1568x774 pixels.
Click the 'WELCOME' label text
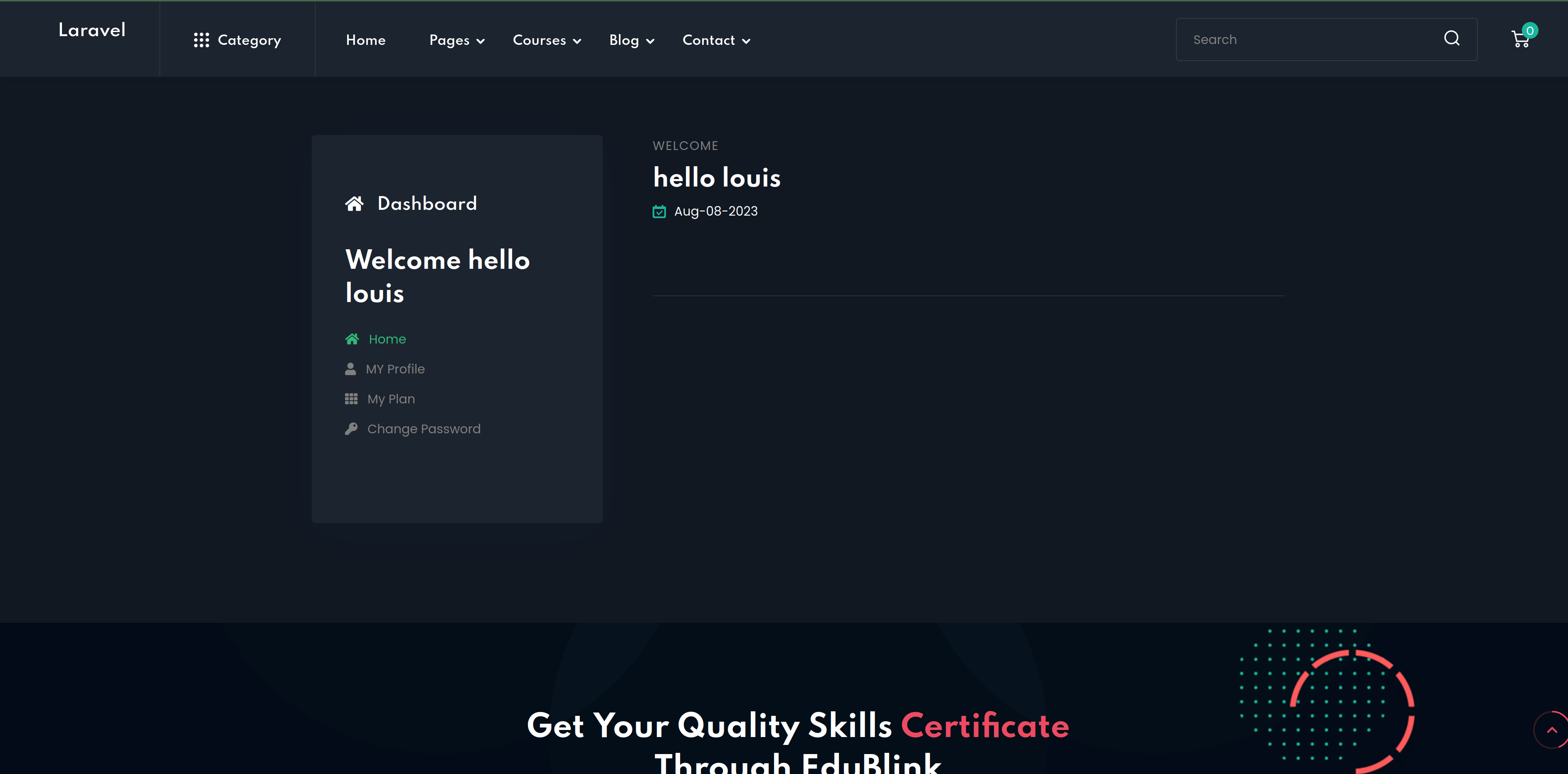(685, 146)
